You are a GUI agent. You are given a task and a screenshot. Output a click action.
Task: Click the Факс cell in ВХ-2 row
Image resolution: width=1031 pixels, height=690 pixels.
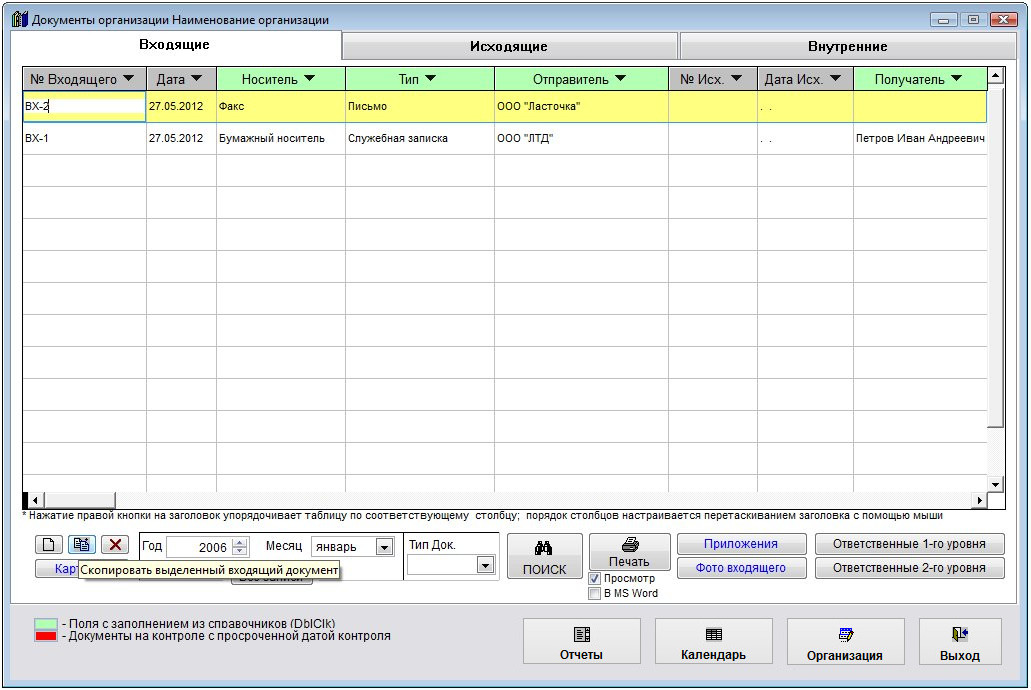(x=281, y=107)
